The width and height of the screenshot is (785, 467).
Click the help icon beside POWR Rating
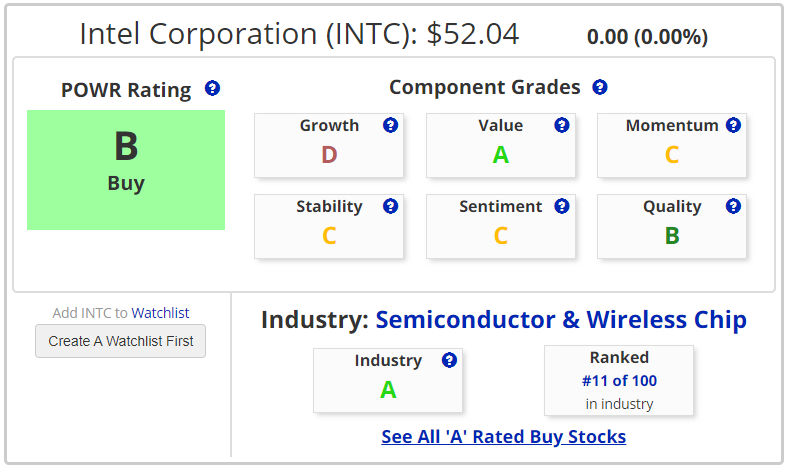212,88
